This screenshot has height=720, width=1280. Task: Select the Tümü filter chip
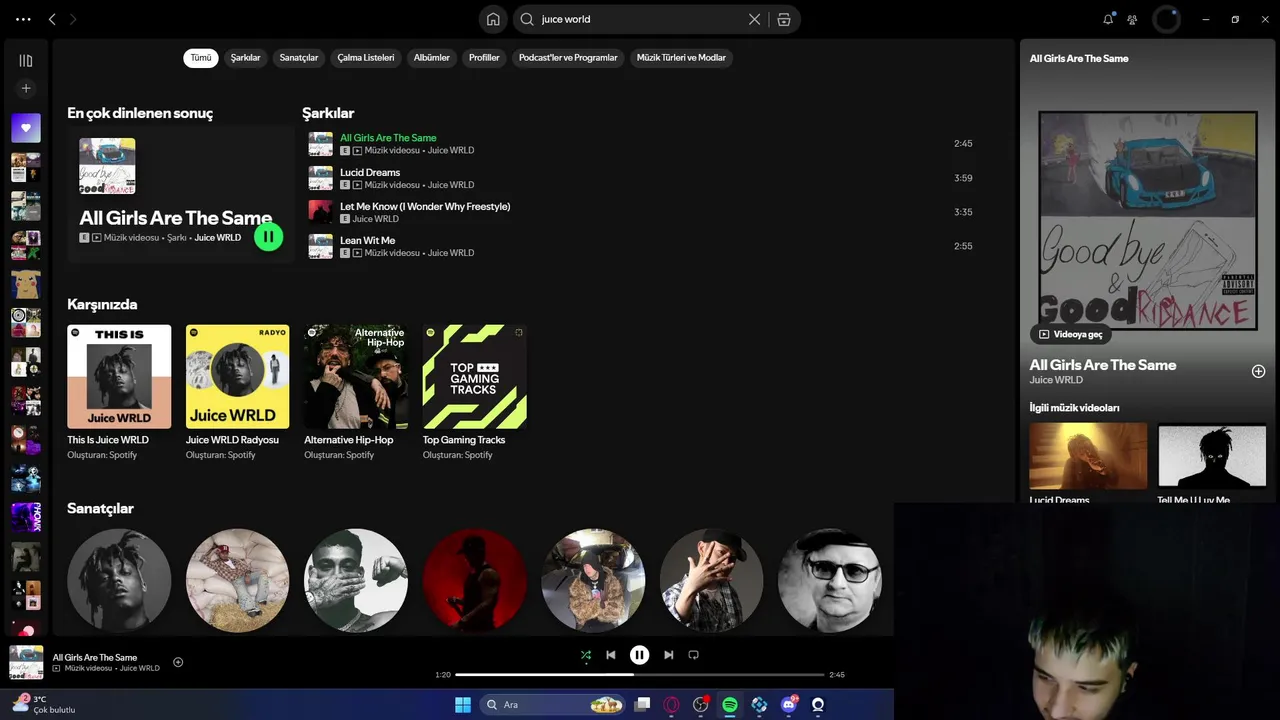[x=201, y=58]
